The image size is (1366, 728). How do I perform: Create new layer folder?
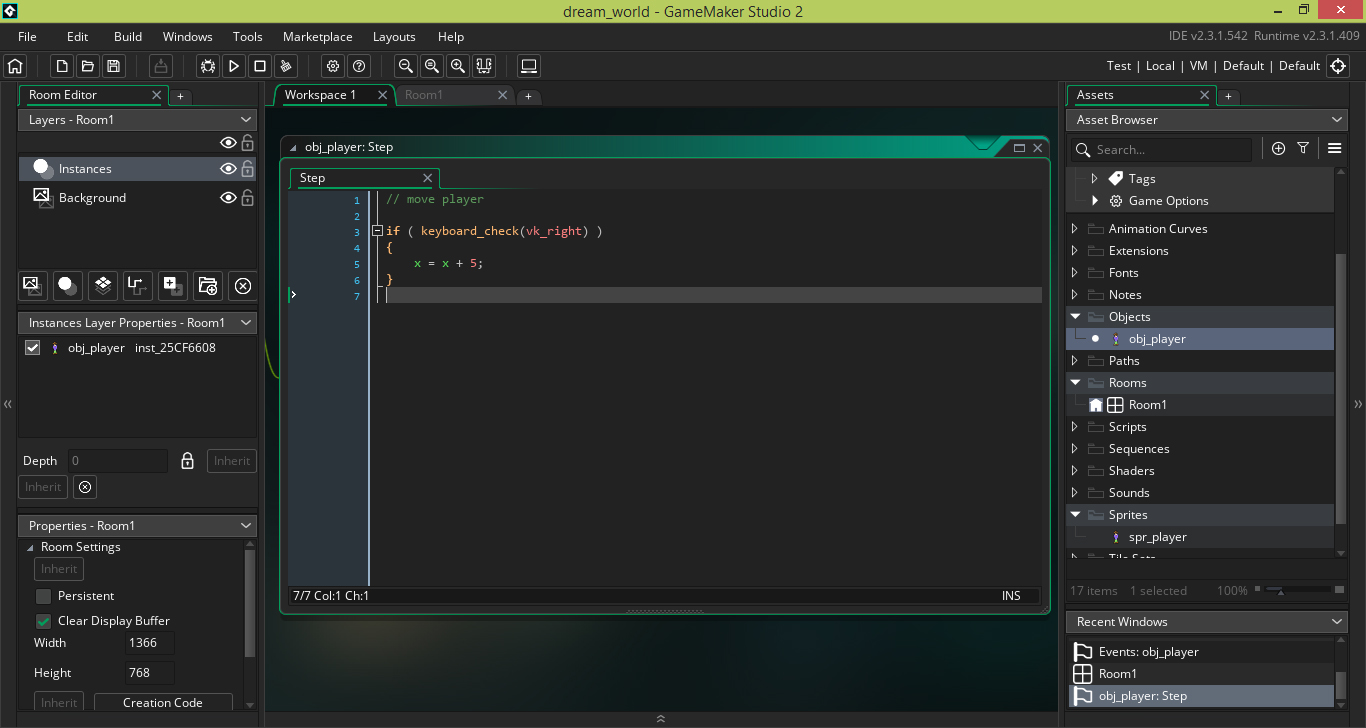(x=208, y=286)
